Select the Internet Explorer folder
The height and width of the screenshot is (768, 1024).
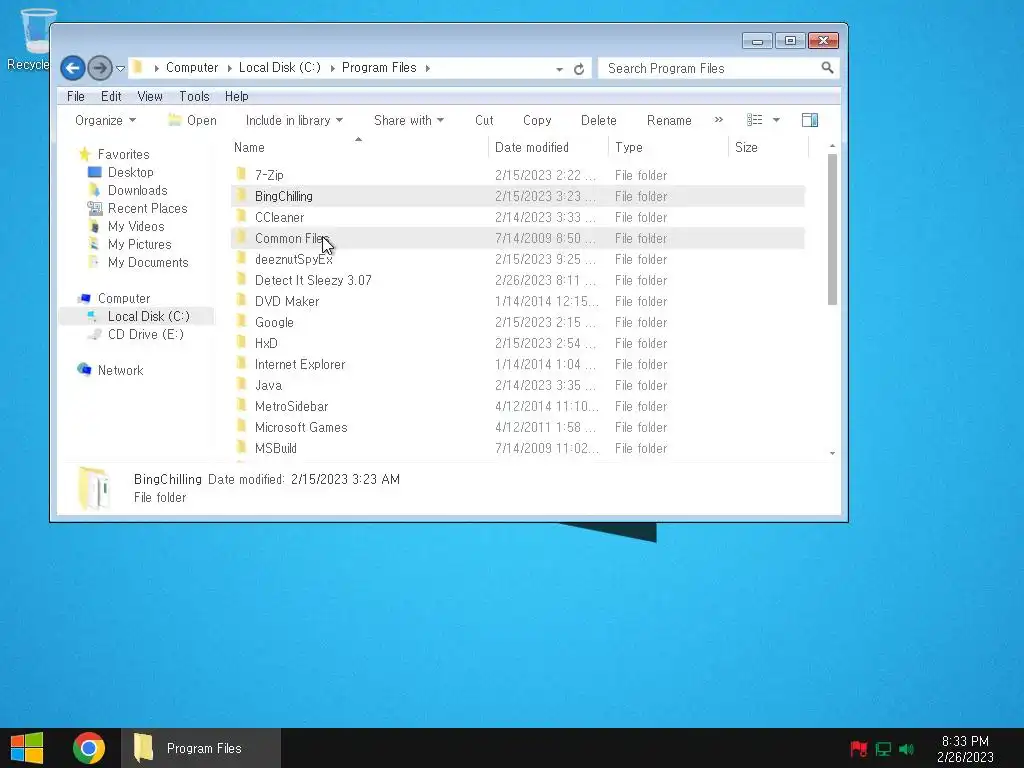(300, 364)
